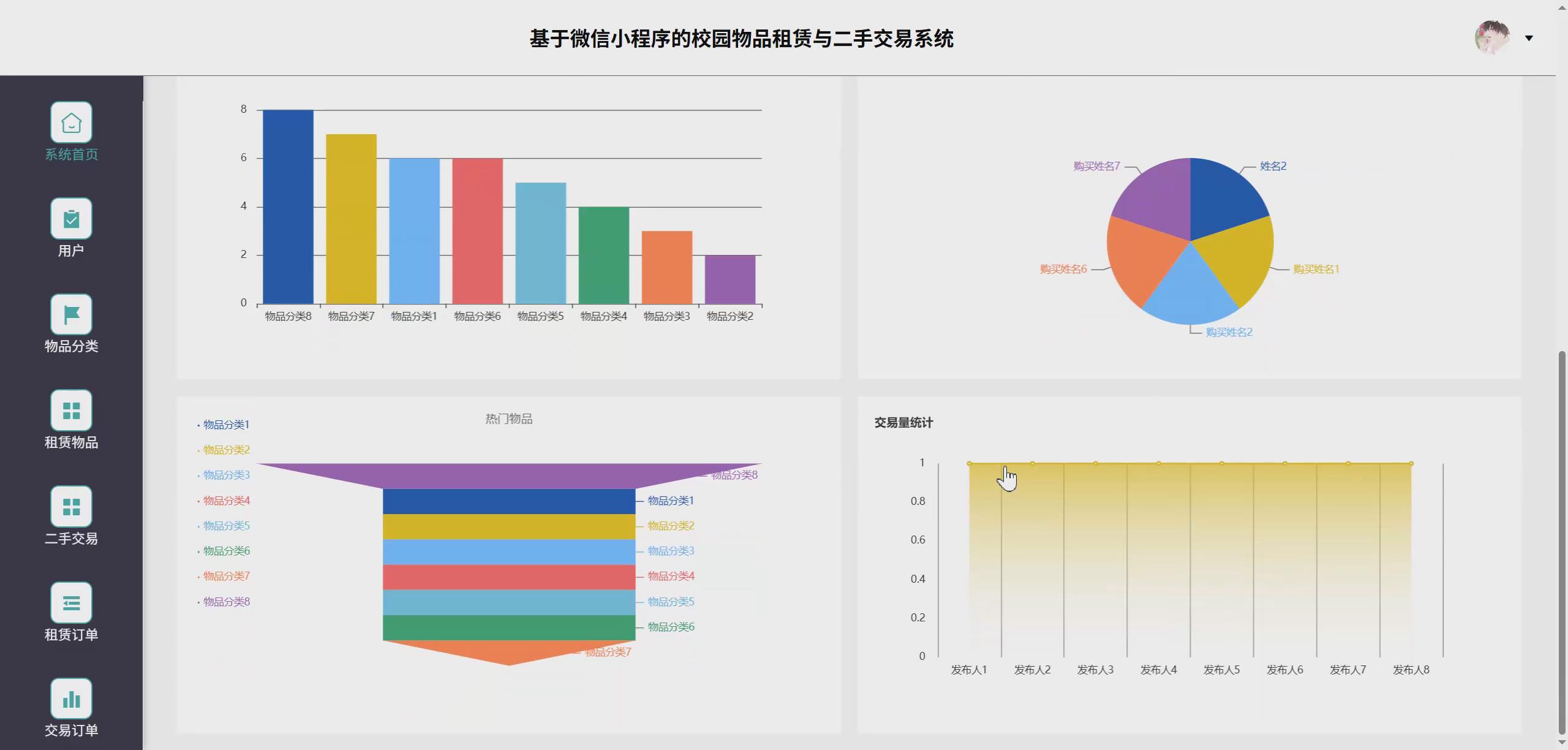Navigate to 交易订单 via sidebar label
The image size is (1568, 750).
point(71,730)
